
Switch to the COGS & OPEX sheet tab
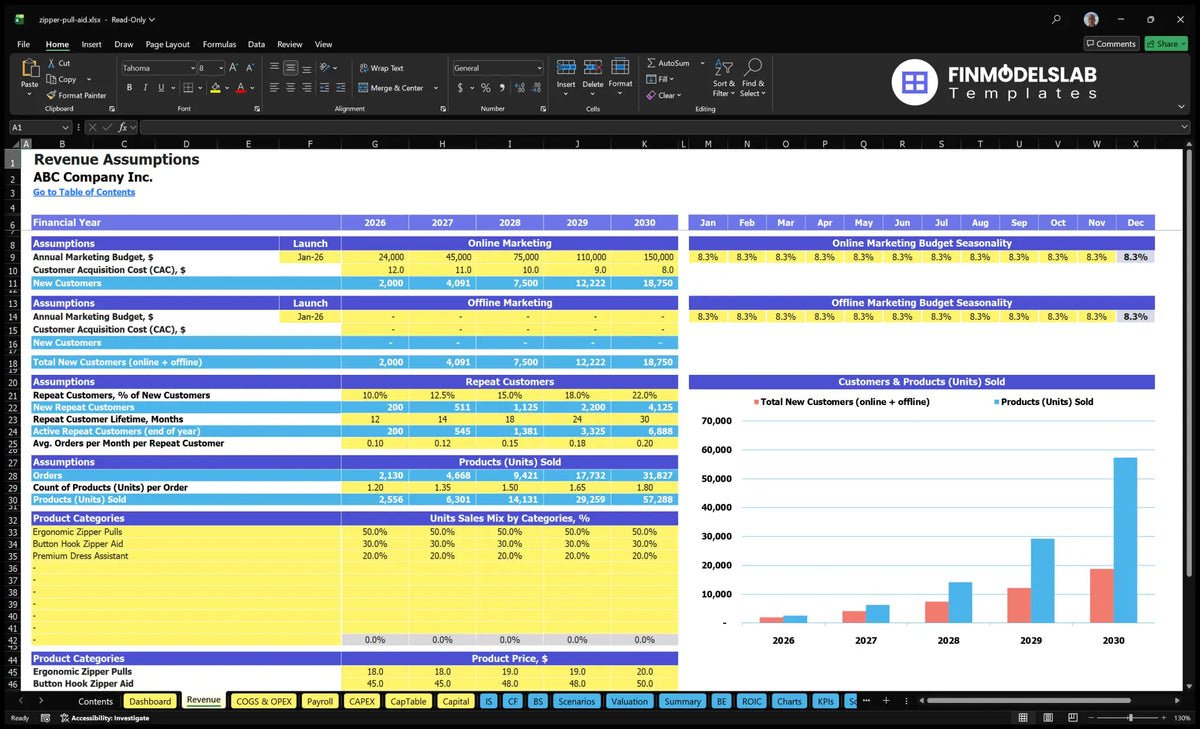[x=263, y=701]
